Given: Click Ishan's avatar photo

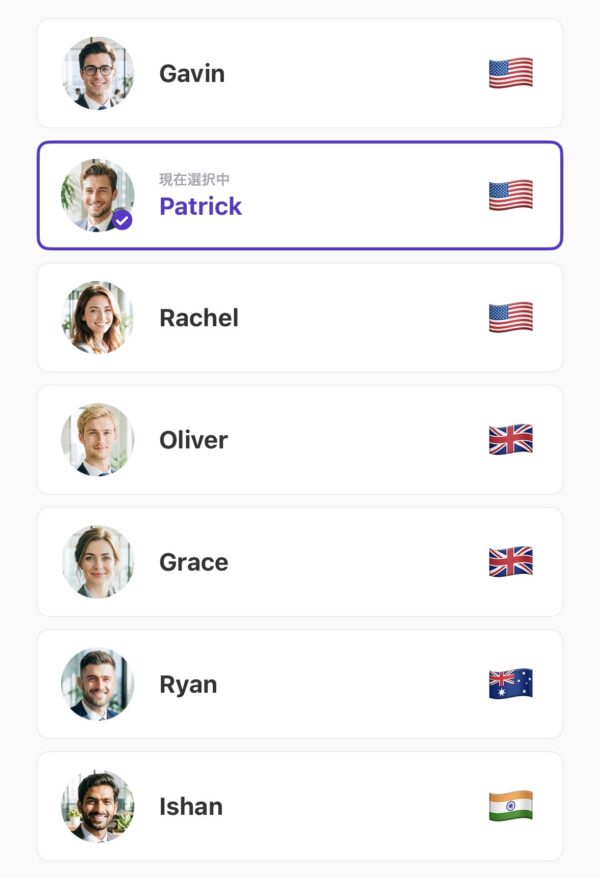Looking at the screenshot, I should pos(97,806).
